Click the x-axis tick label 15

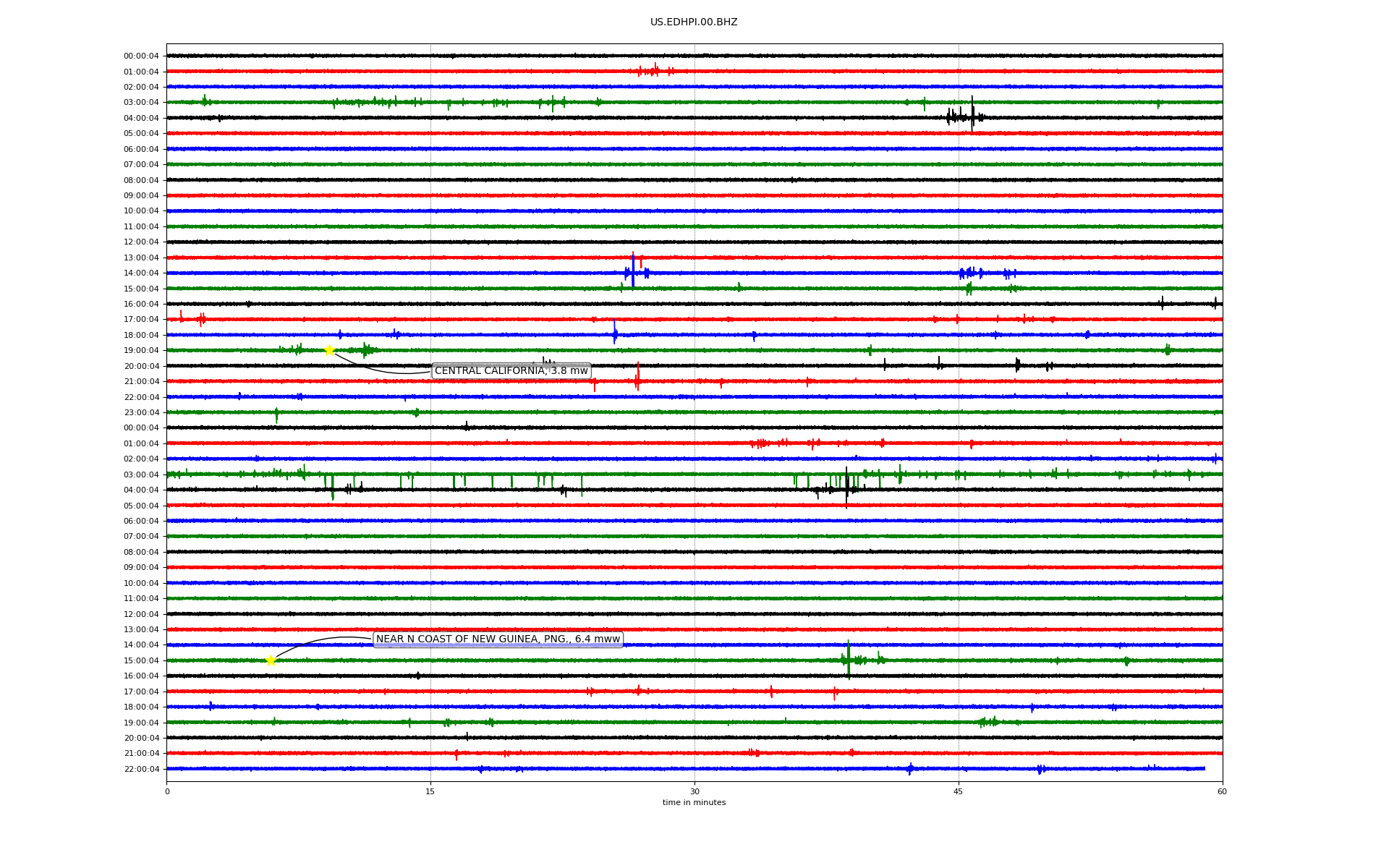pyautogui.click(x=430, y=791)
